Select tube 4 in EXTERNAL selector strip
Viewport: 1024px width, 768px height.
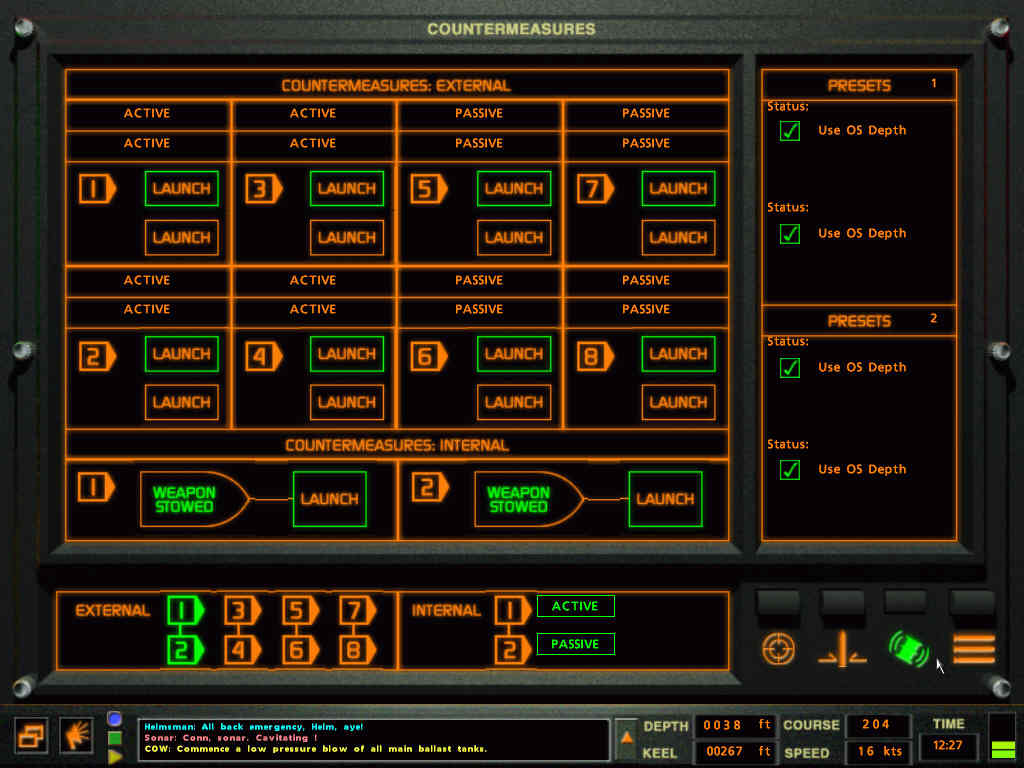click(242, 650)
